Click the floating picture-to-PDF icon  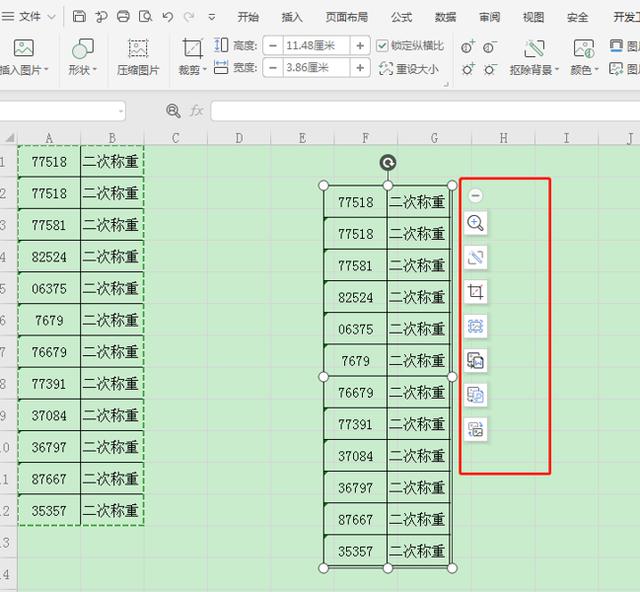[476, 395]
